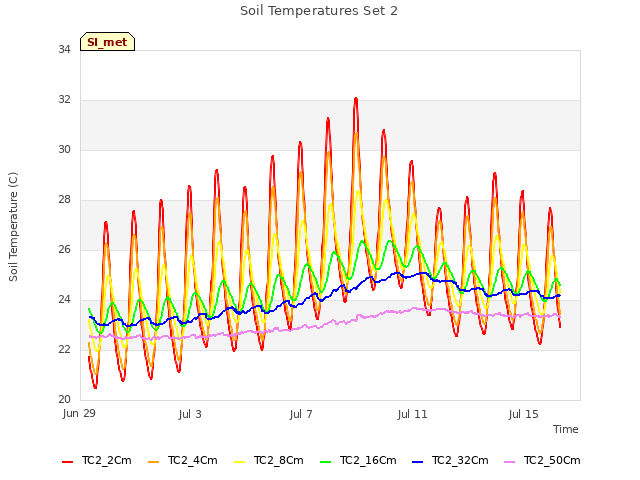Click the orange TC2_4Cm legend color marker
640x480 pixels.
(x=153, y=461)
